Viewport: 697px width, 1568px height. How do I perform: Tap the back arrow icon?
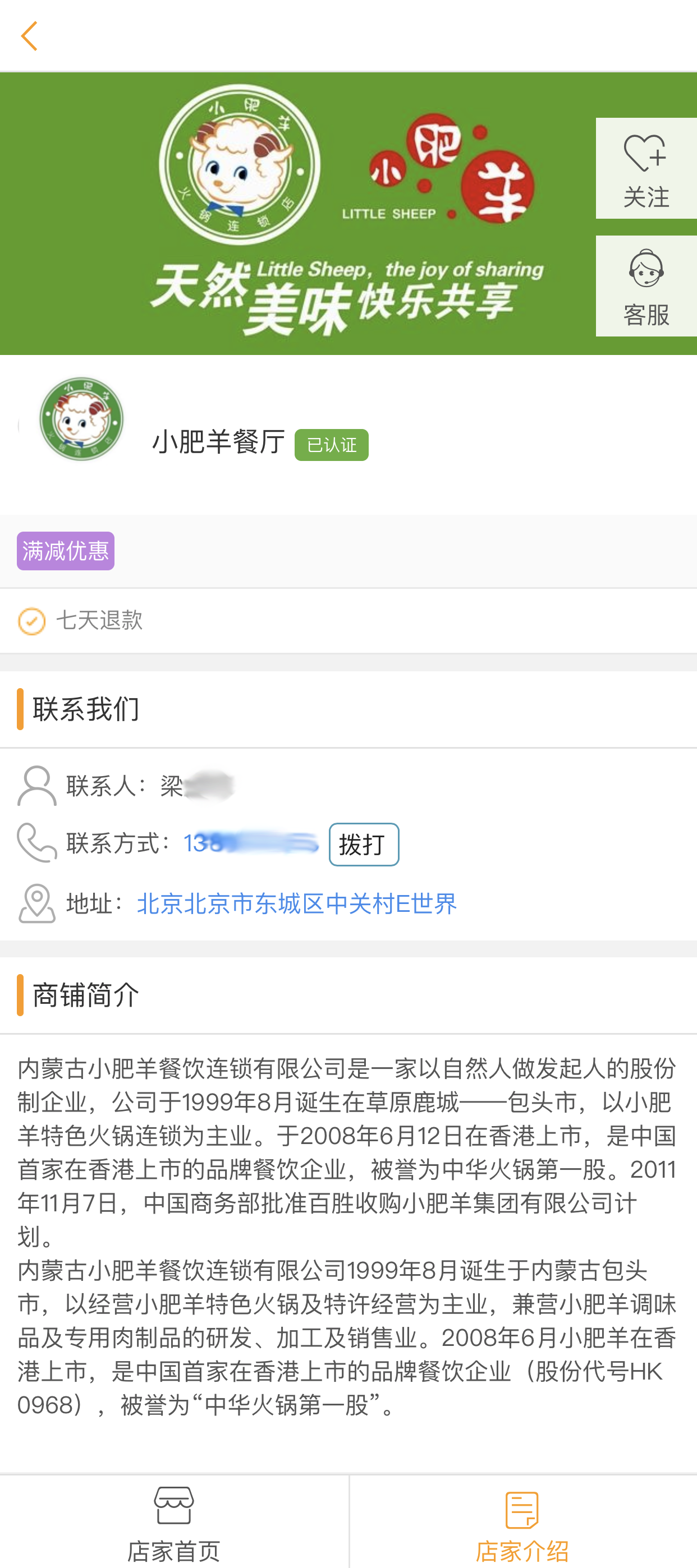coord(29,36)
